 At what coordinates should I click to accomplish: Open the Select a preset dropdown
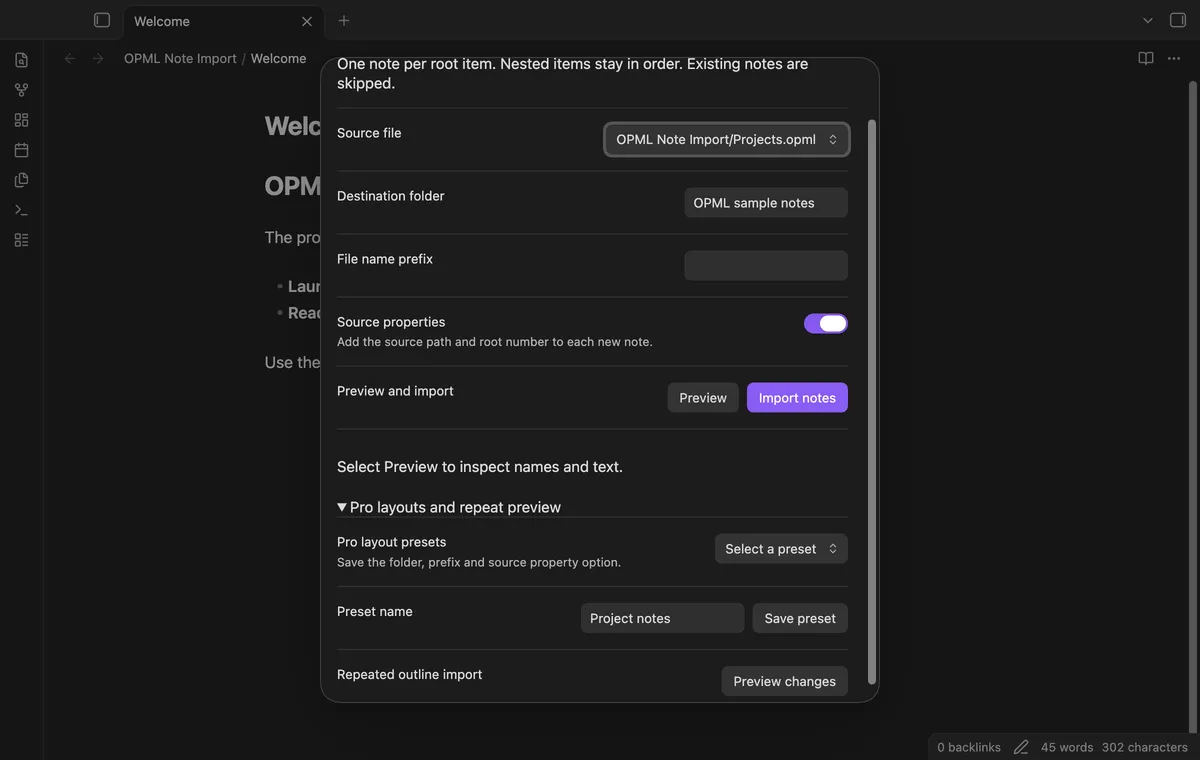[x=781, y=549]
